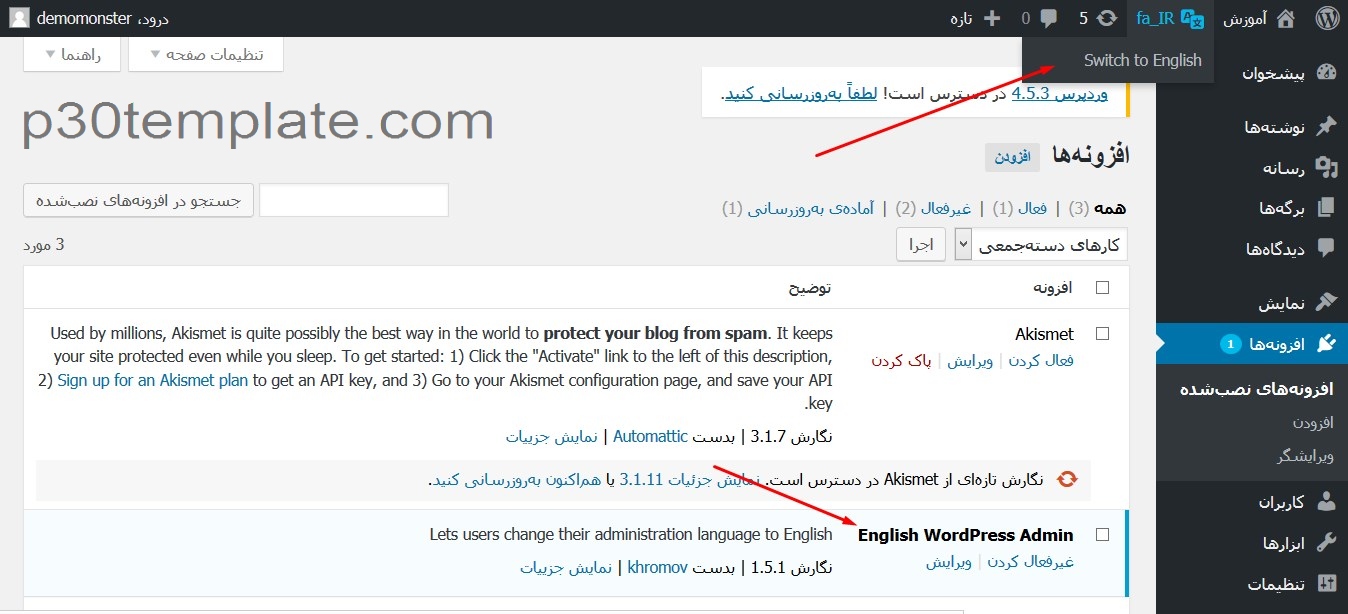Choose Switch to English from the language menu

(x=1143, y=60)
